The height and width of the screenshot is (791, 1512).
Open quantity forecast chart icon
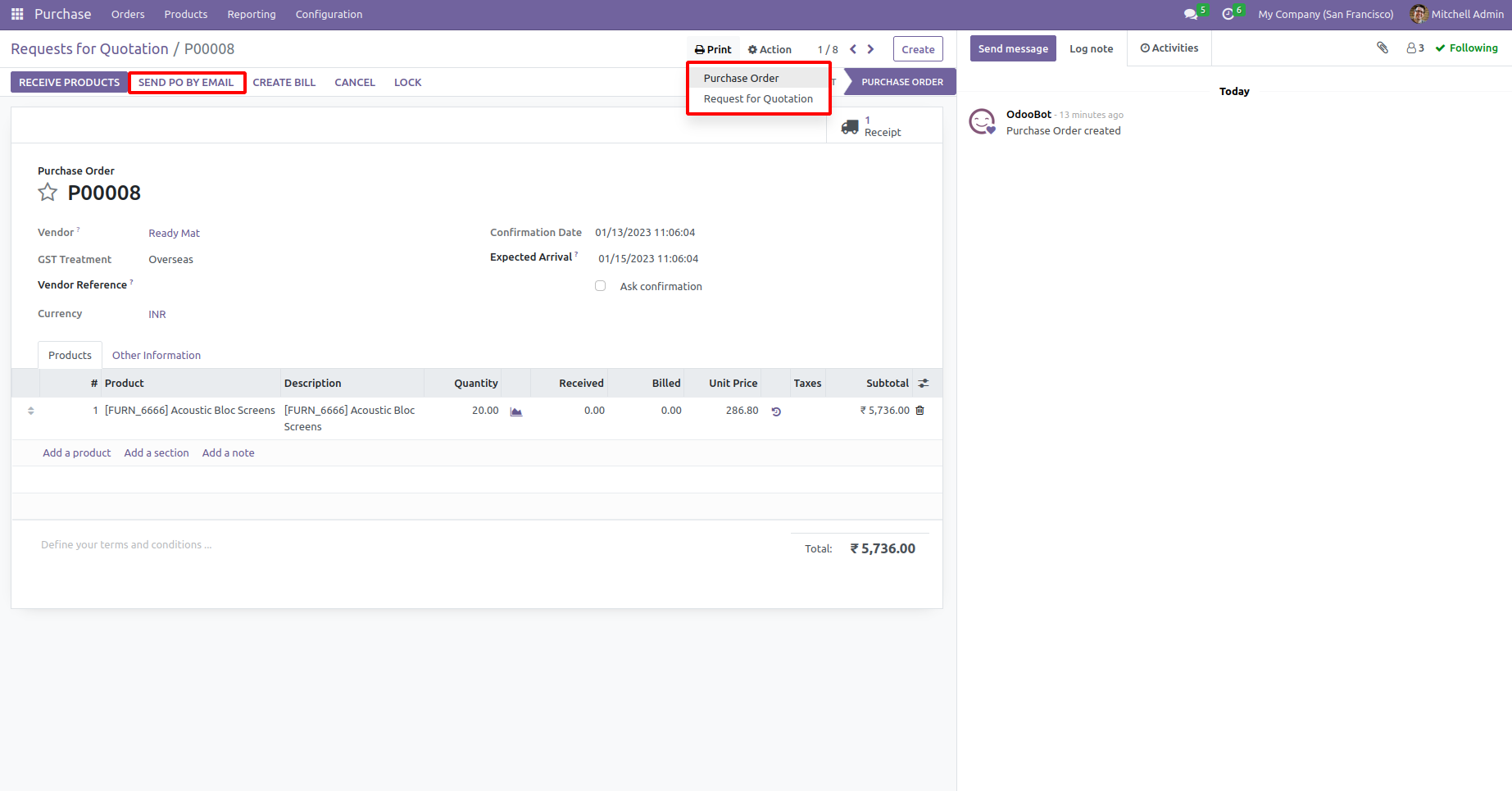(516, 411)
